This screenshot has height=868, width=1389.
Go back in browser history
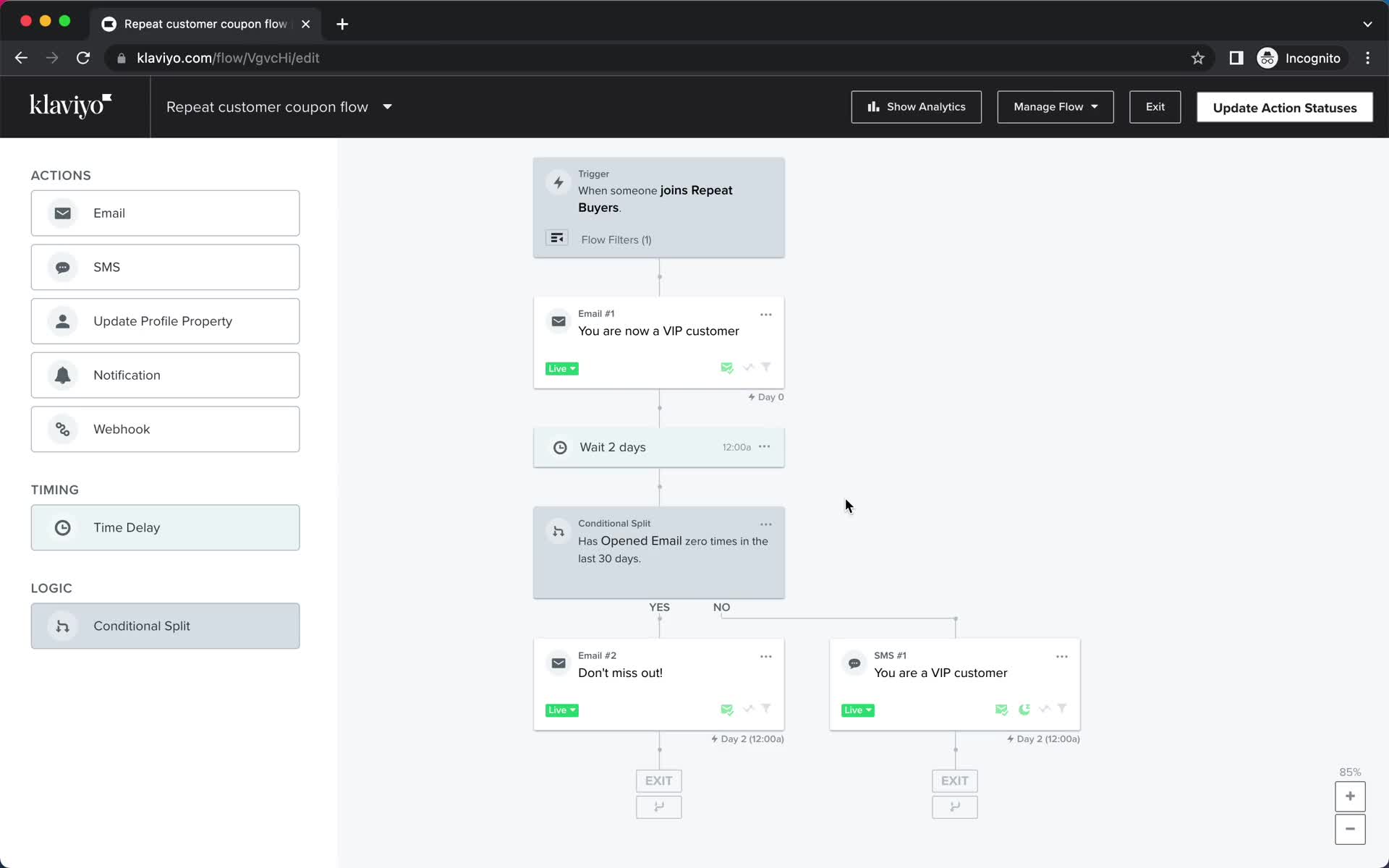tap(21, 58)
